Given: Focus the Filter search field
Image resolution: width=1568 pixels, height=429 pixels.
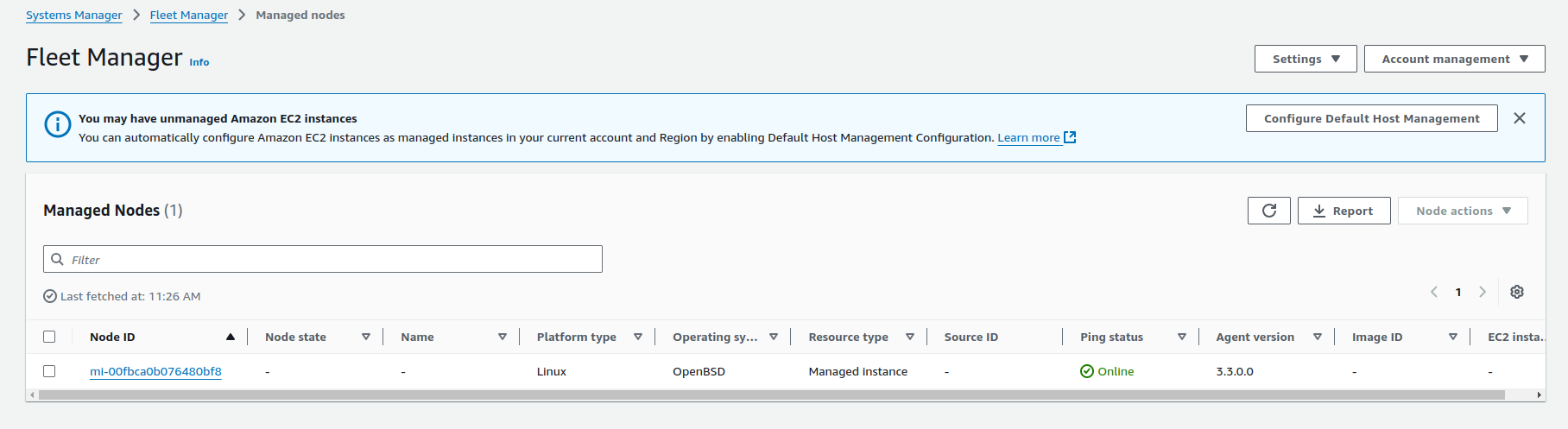Looking at the screenshot, I should pyautogui.click(x=328, y=259).
